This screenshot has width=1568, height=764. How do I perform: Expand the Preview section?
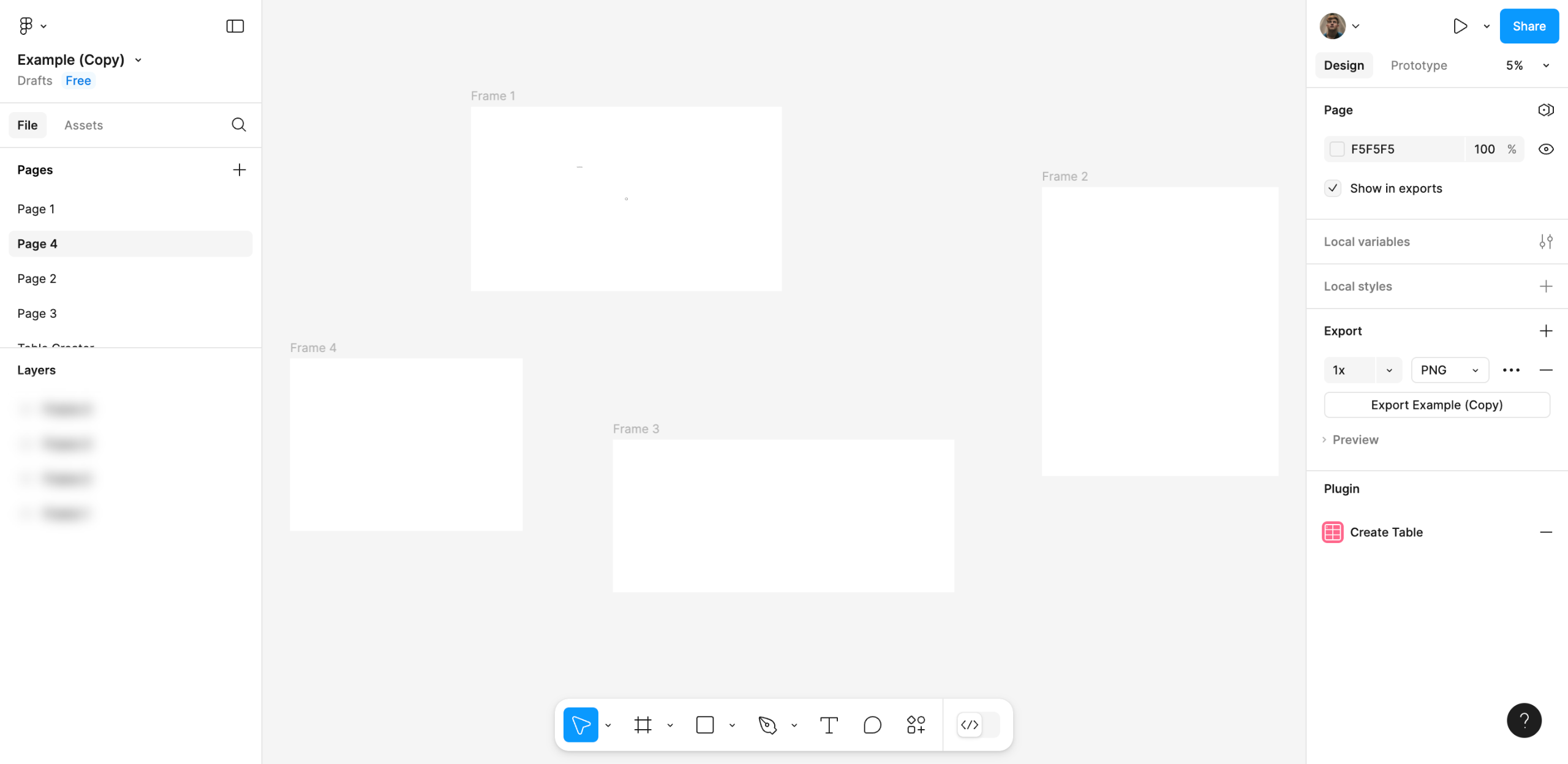(x=1354, y=440)
